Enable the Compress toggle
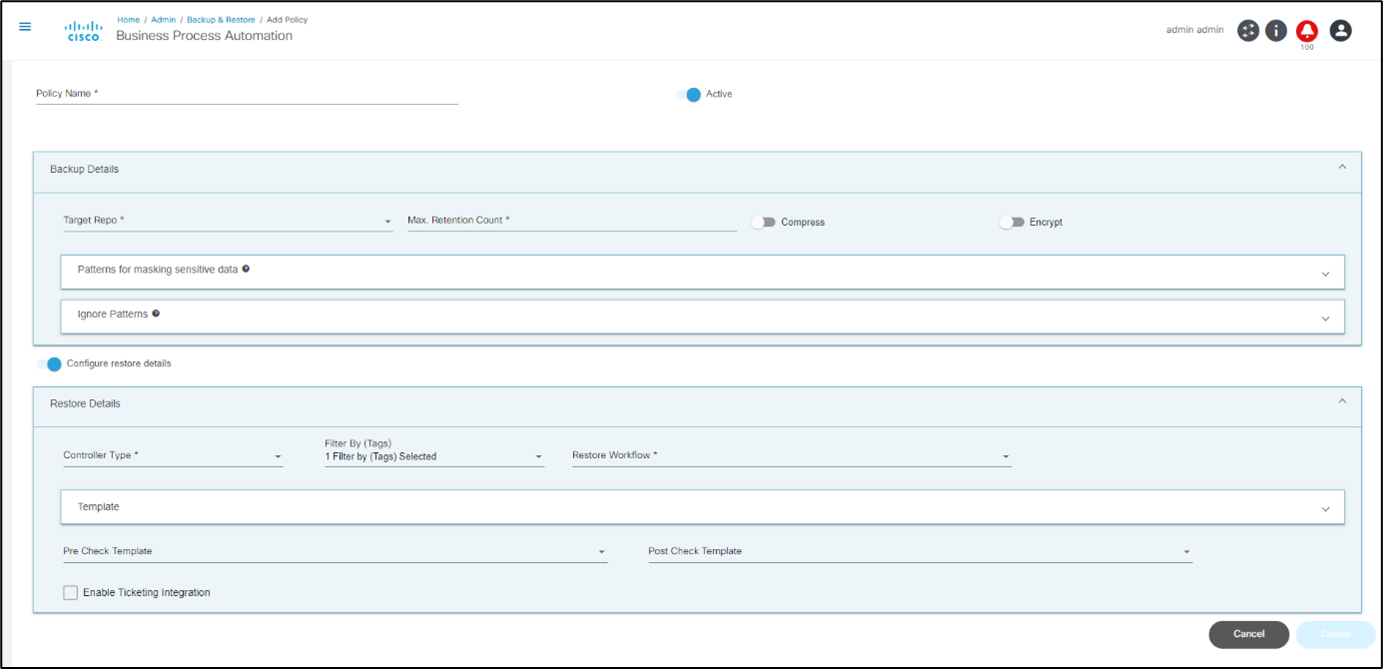Image resolution: width=1383 pixels, height=669 pixels. [764, 222]
